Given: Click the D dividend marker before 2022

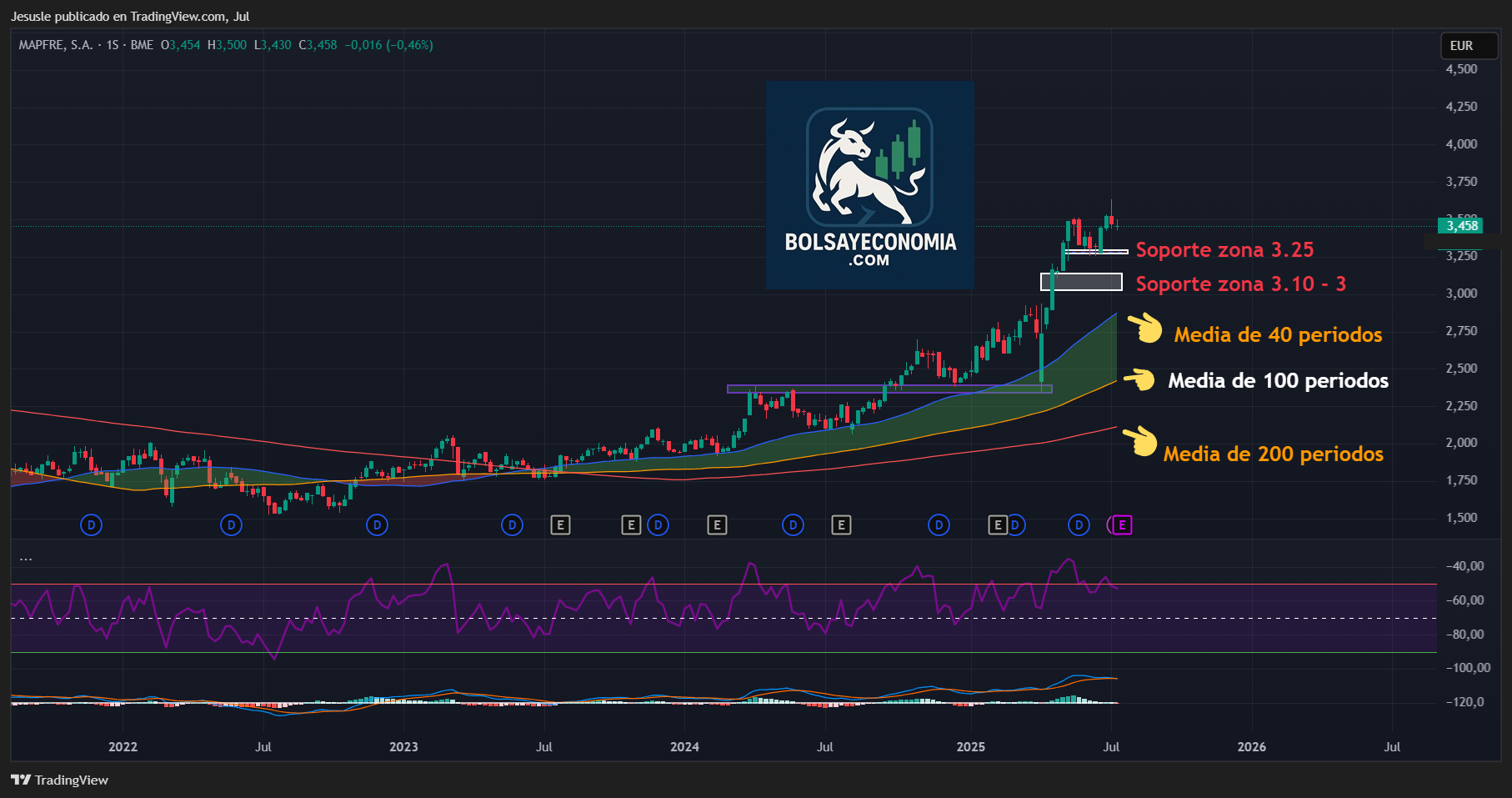Looking at the screenshot, I should point(91,524).
